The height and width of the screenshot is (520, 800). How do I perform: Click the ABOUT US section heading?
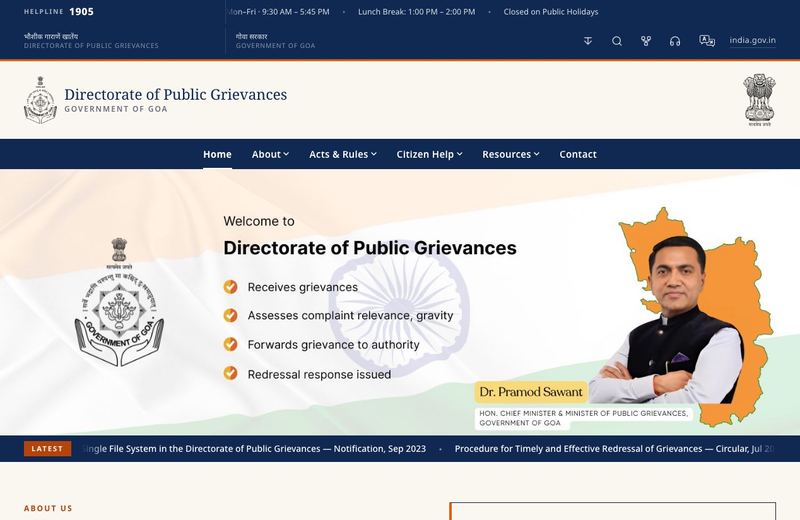pos(48,508)
